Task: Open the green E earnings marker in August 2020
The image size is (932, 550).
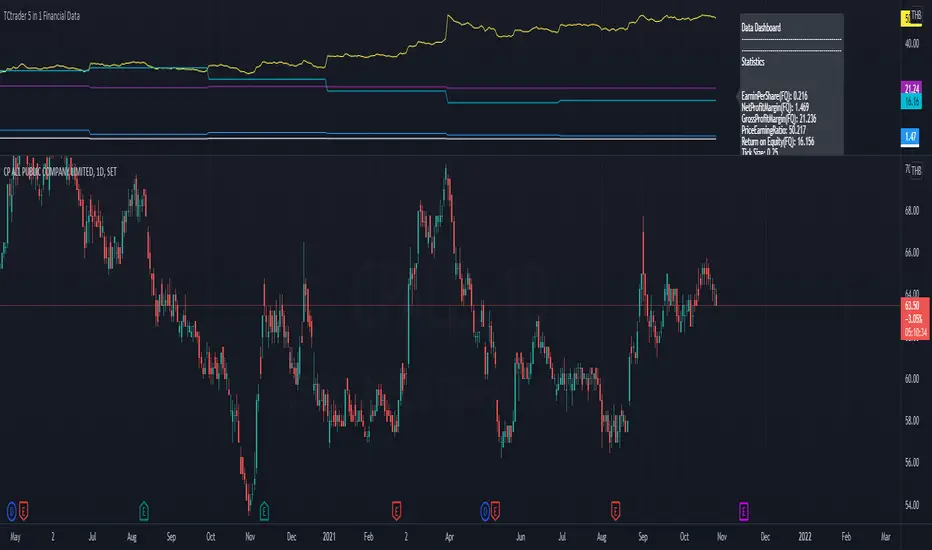Action: click(x=144, y=511)
